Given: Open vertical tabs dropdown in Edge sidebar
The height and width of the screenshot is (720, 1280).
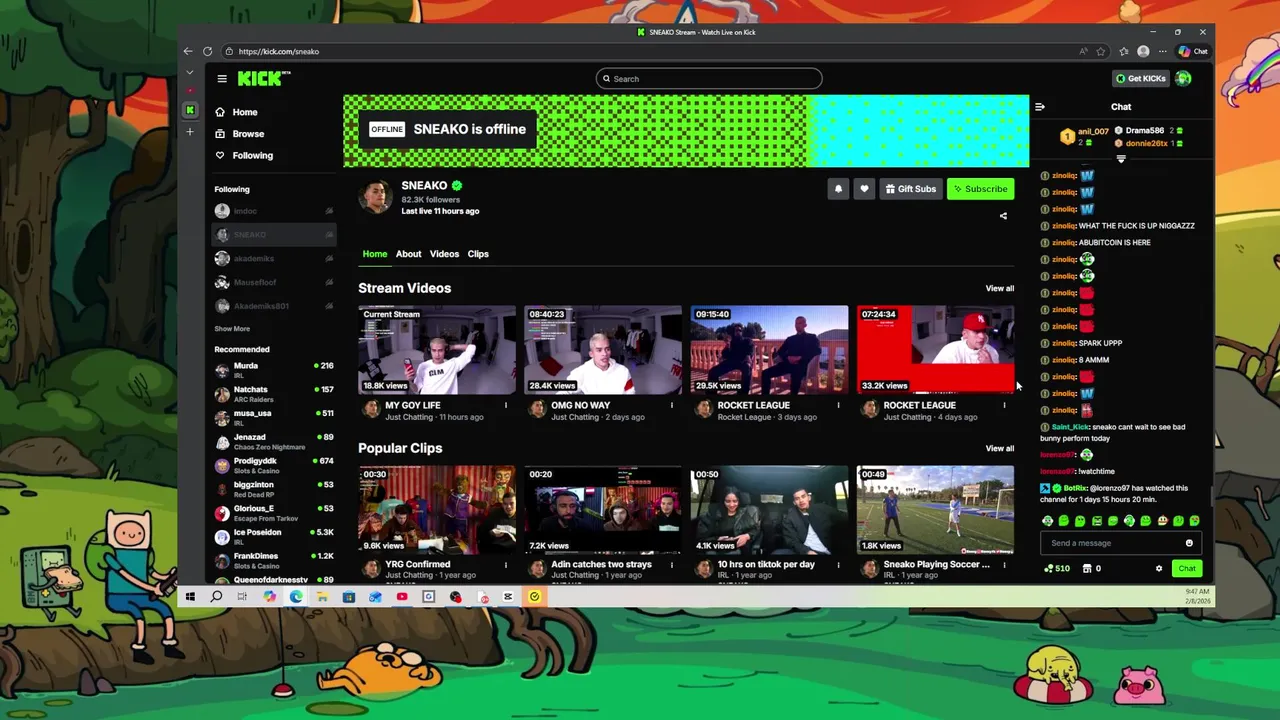Looking at the screenshot, I should [x=190, y=72].
